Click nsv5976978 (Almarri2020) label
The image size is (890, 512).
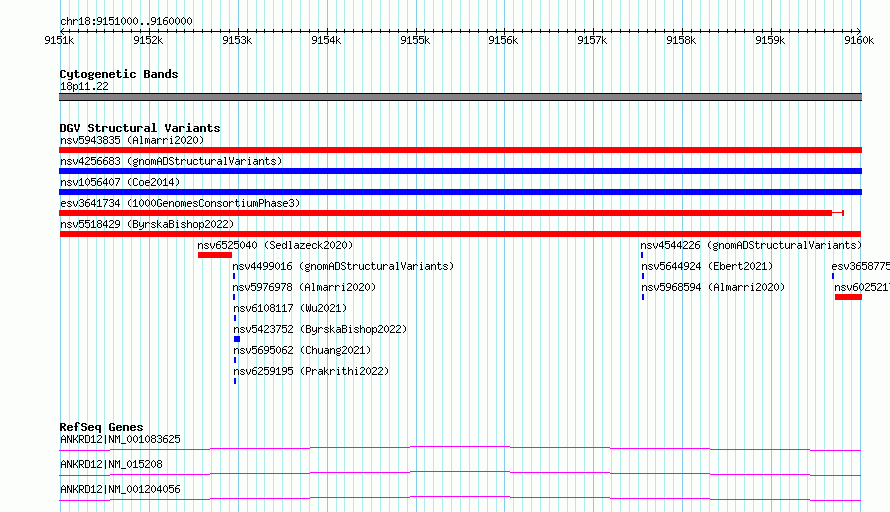pos(304,287)
